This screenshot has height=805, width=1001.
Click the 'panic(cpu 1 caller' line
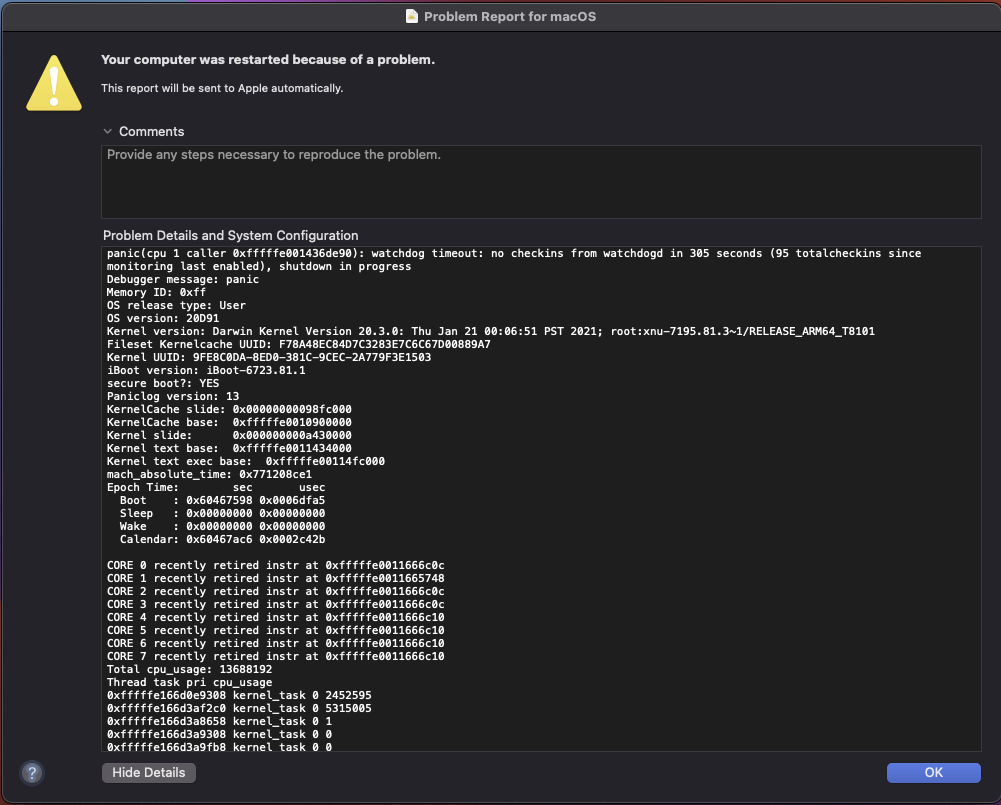[x=514, y=260]
